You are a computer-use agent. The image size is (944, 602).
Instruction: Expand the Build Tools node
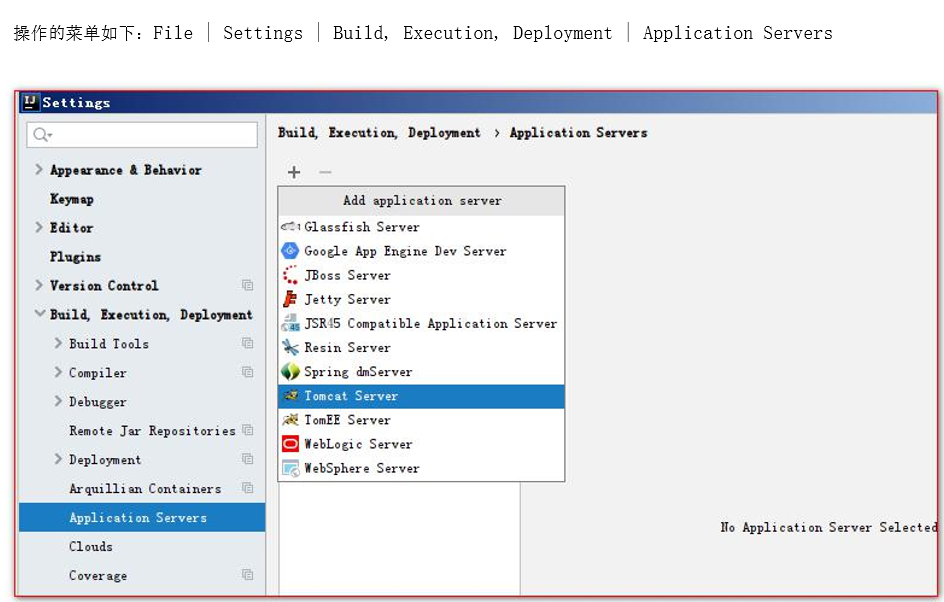(x=58, y=343)
